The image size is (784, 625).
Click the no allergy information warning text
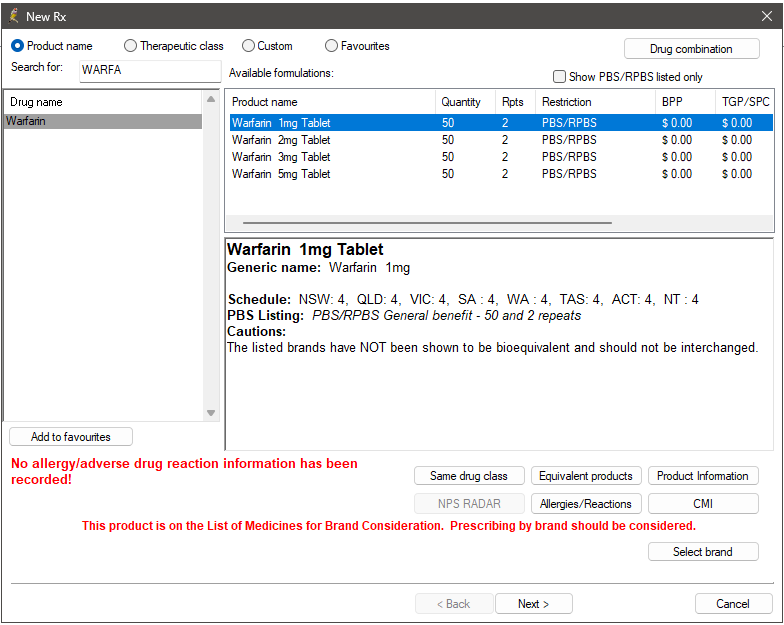(x=184, y=472)
